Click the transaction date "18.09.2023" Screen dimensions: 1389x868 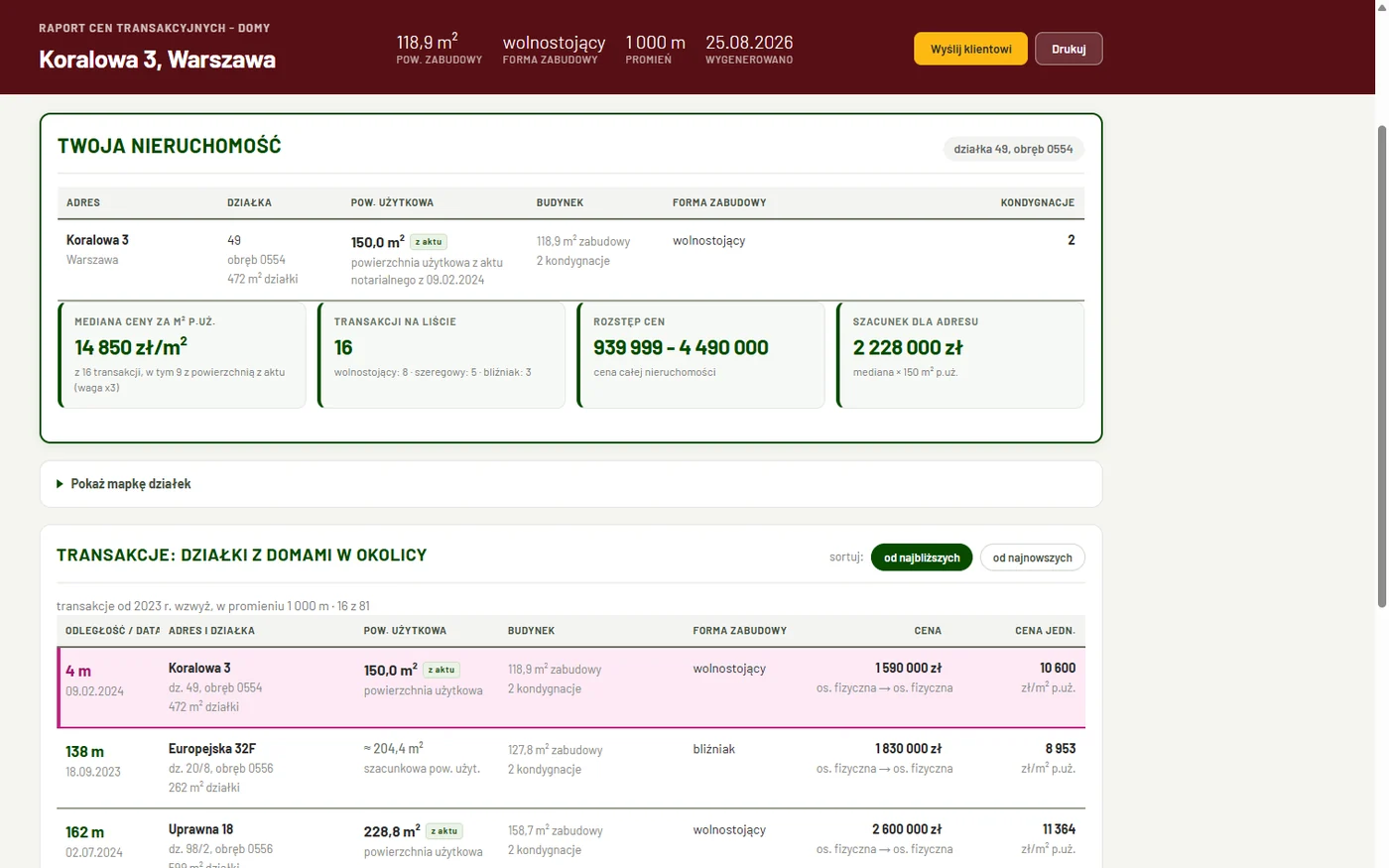[x=93, y=772]
